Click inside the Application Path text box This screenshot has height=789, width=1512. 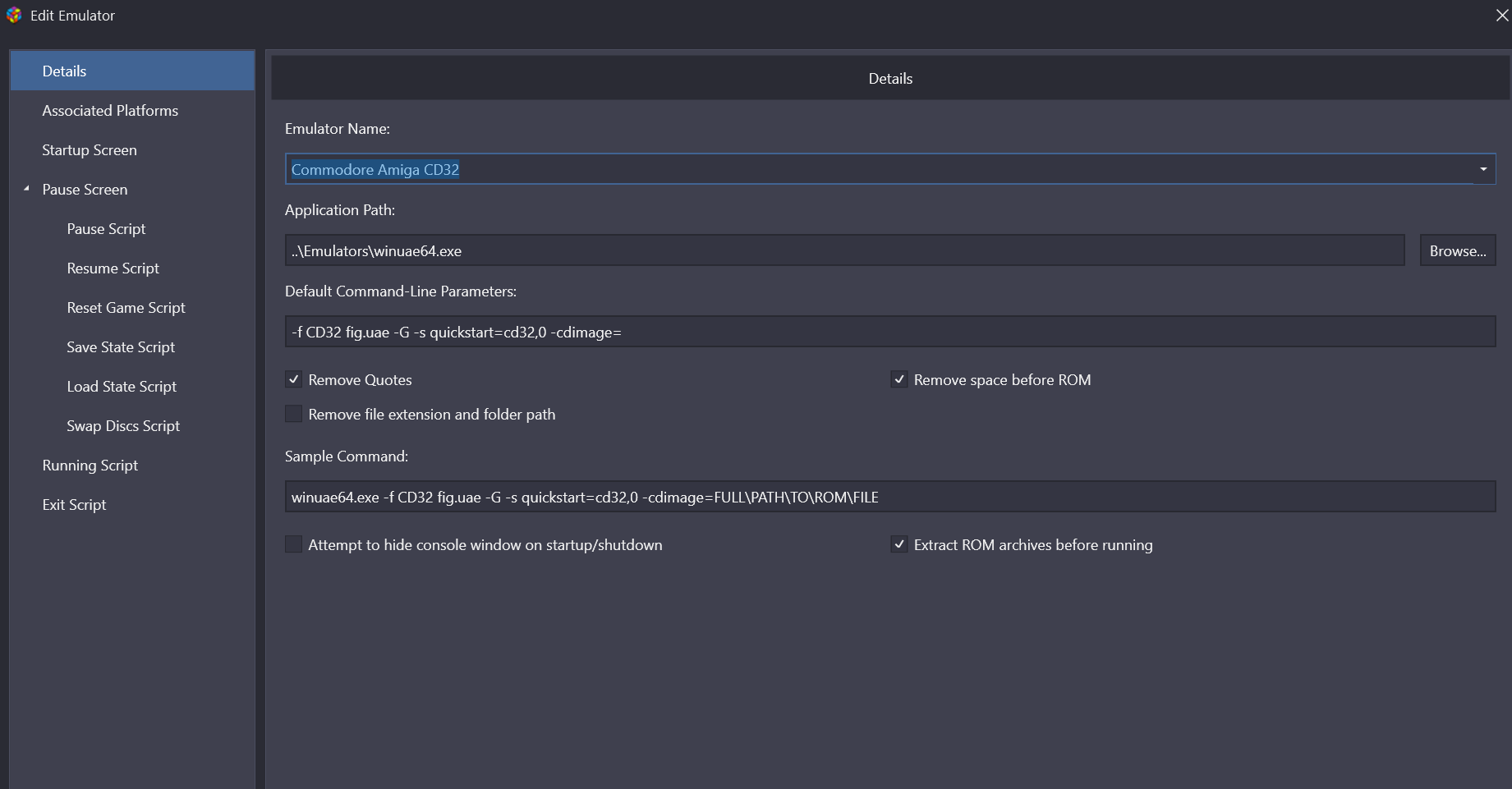(844, 251)
